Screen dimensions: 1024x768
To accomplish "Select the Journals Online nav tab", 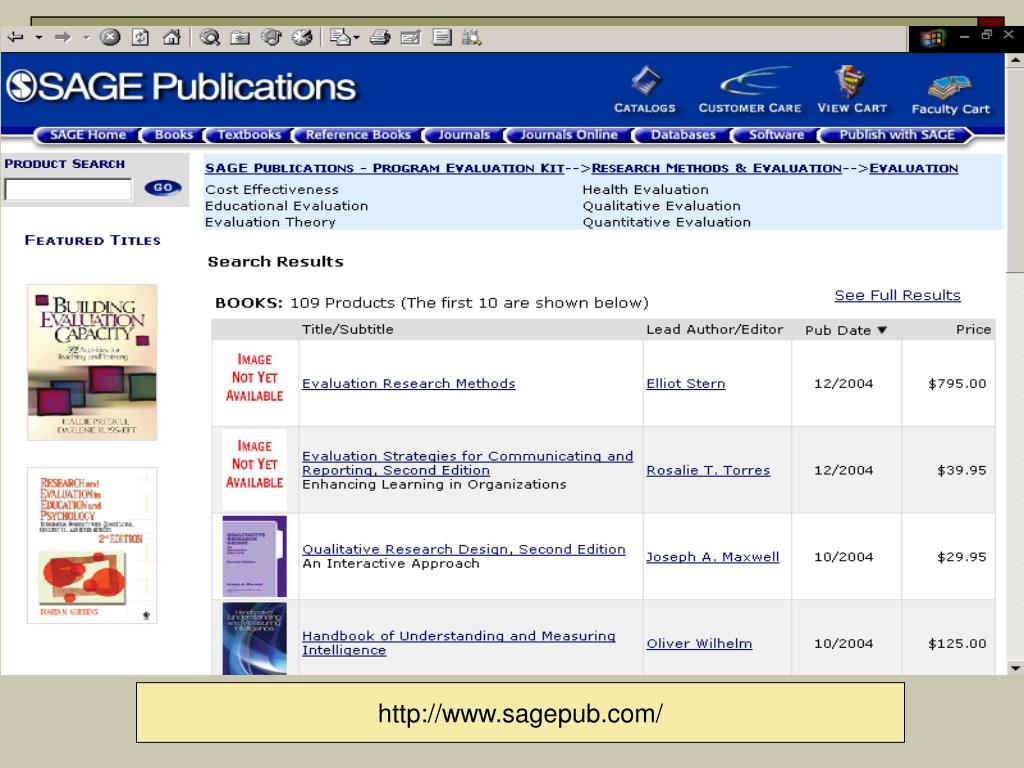I will coord(569,135).
